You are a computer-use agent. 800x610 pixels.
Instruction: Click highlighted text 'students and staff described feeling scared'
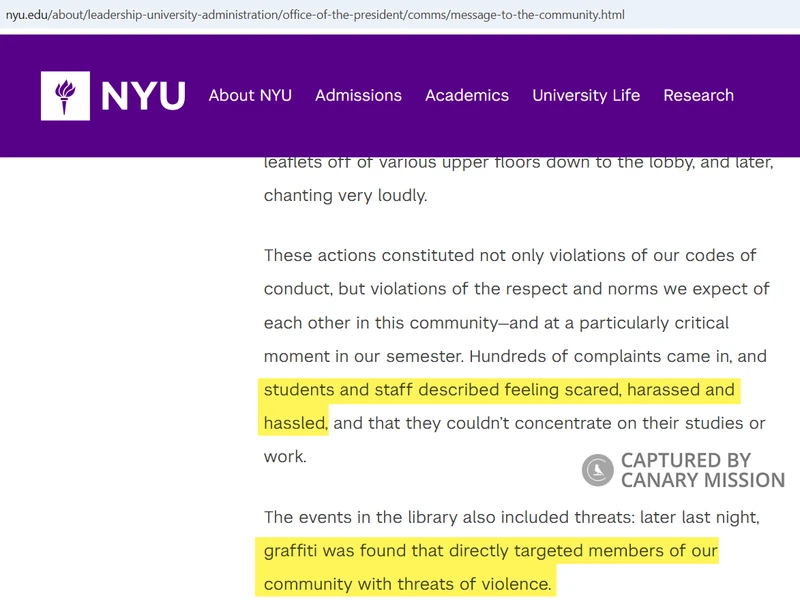coord(442,390)
